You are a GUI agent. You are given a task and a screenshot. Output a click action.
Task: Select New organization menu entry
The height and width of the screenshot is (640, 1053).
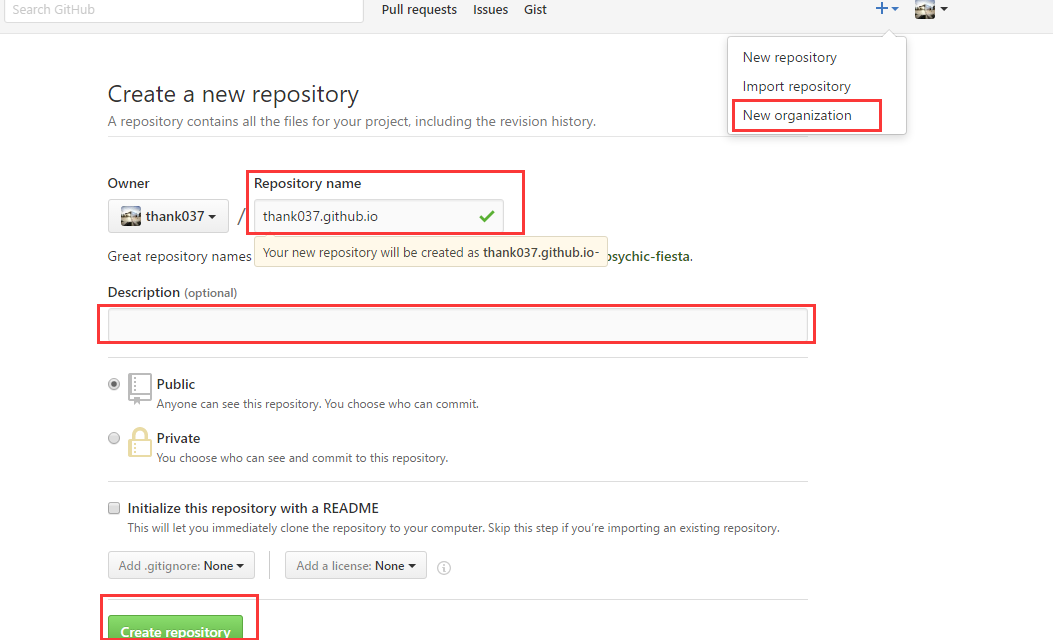pyautogui.click(x=797, y=115)
